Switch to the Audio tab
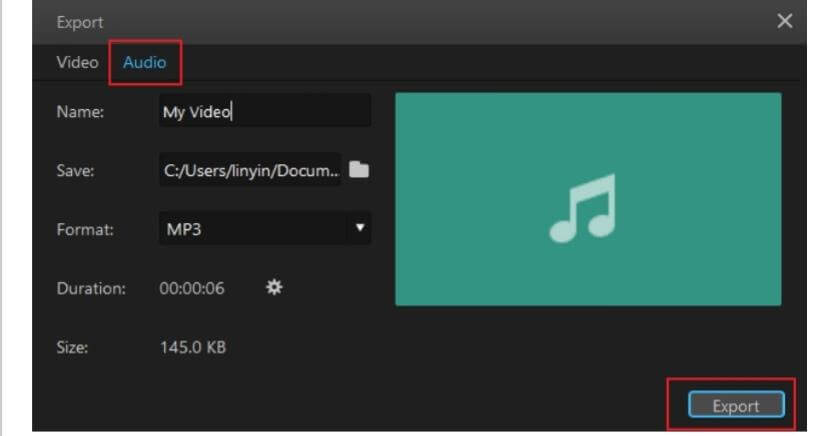This screenshot has width=835, height=436. [144, 62]
